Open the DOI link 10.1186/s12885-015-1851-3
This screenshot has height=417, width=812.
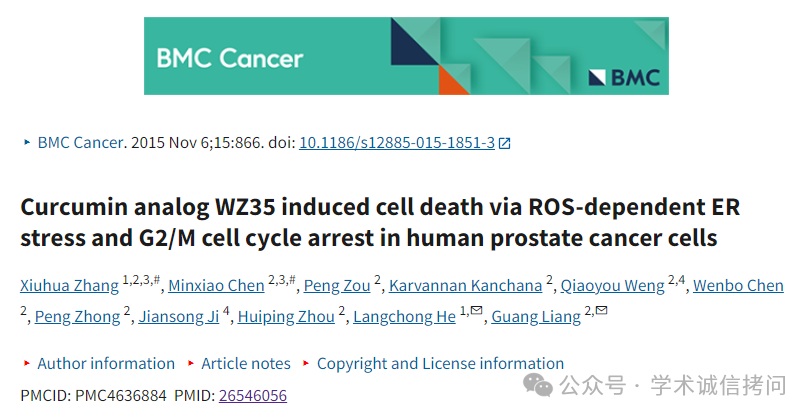[x=397, y=142]
